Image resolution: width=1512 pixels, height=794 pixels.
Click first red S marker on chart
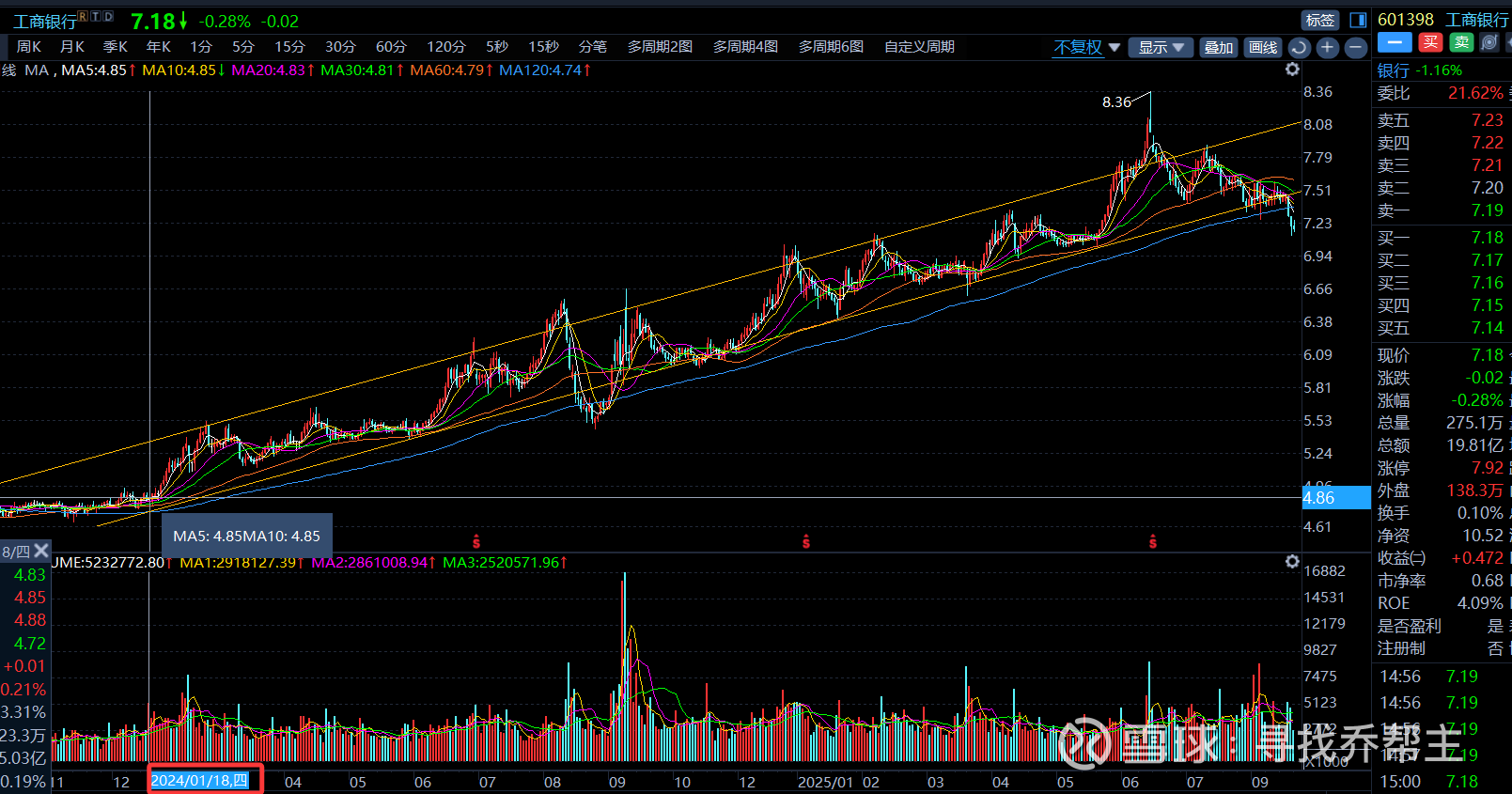(476, 541)
